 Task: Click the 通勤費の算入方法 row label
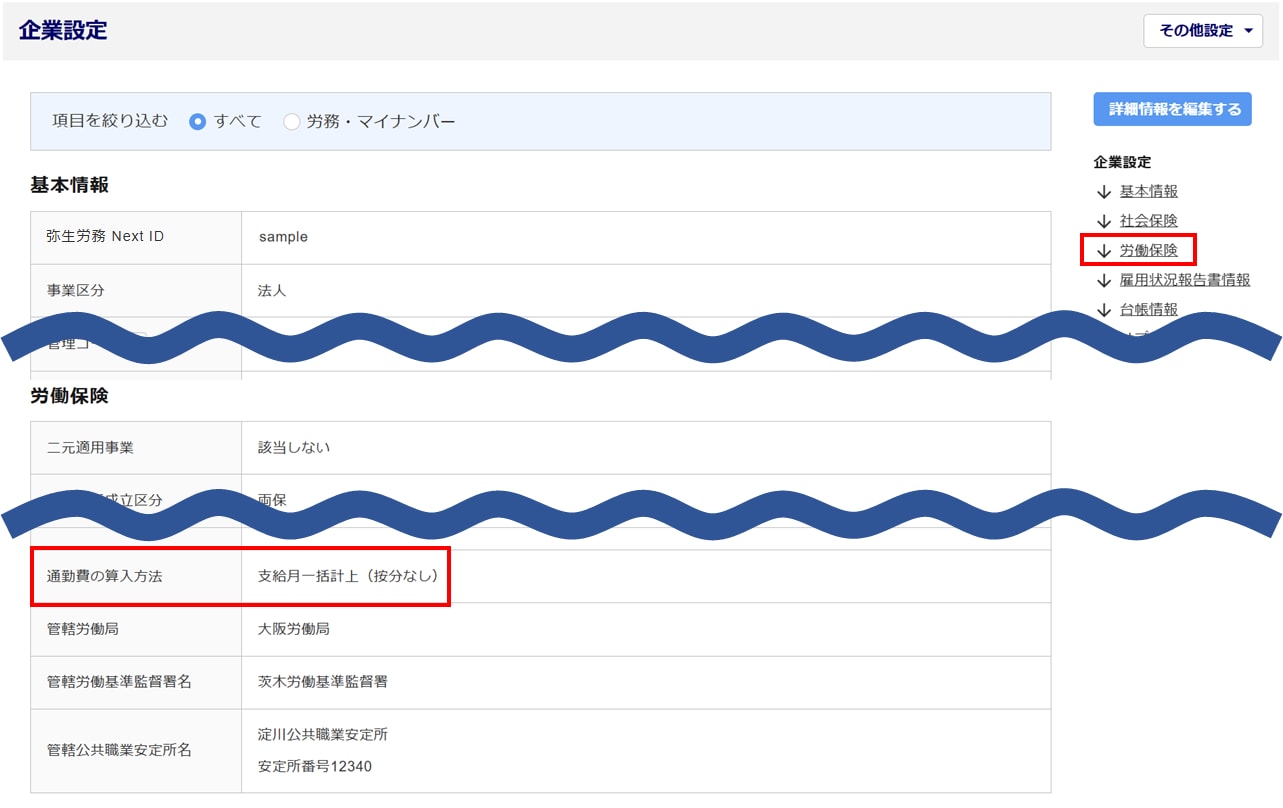pyautogui.click(x=104, y=576)
